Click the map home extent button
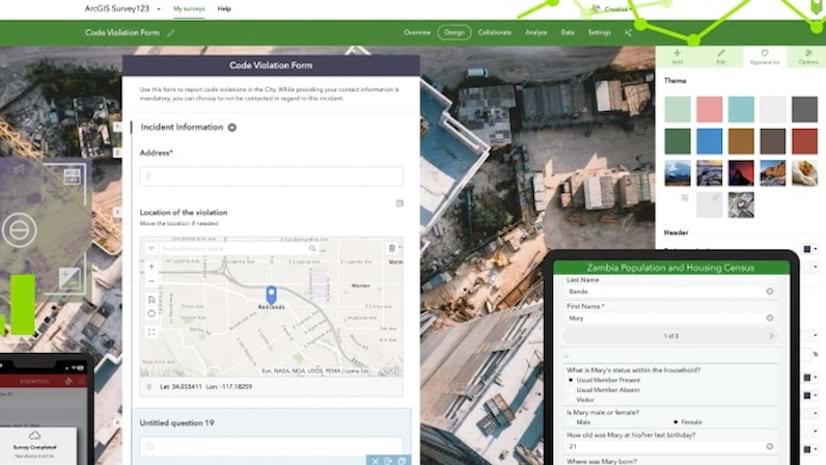This screenshot has height=465, width=826. (152, 300)
